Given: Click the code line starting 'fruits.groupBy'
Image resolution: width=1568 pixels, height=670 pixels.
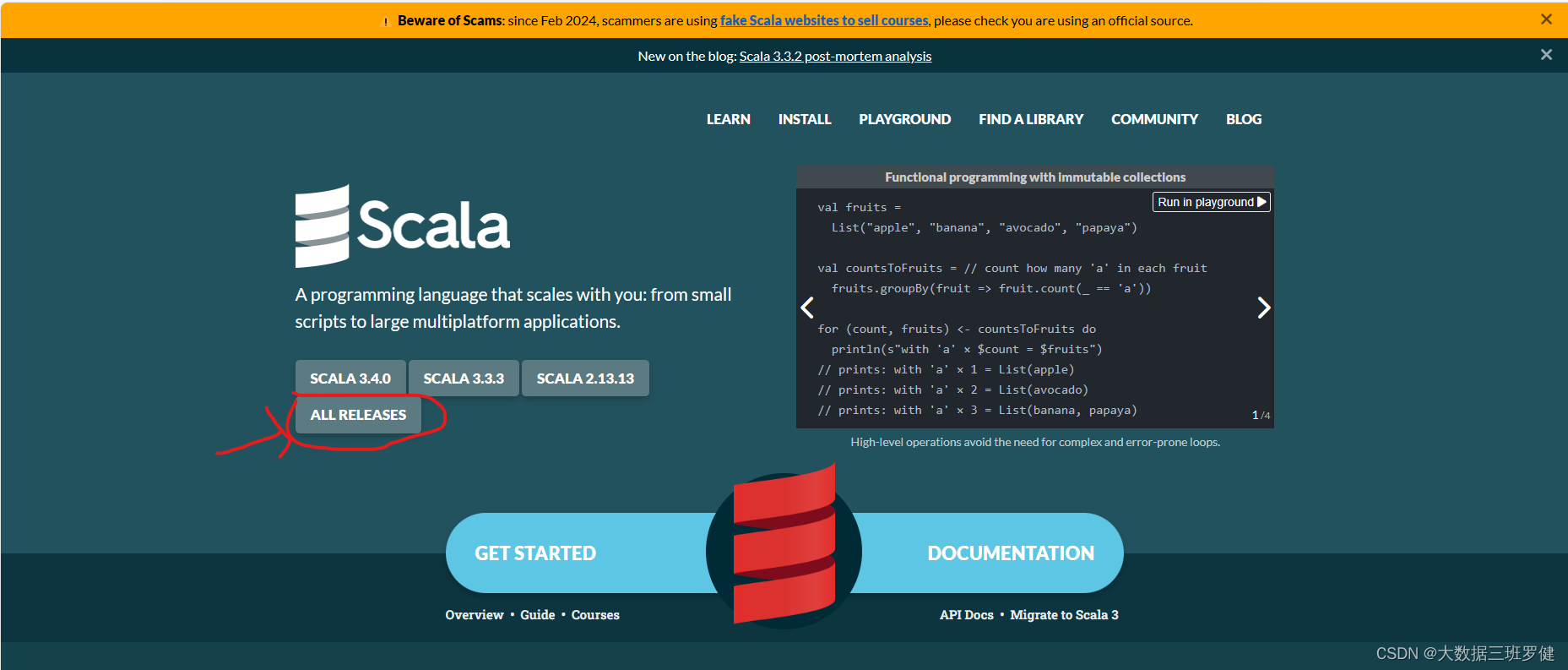Looking at the screenshot, I should (991, 288).
